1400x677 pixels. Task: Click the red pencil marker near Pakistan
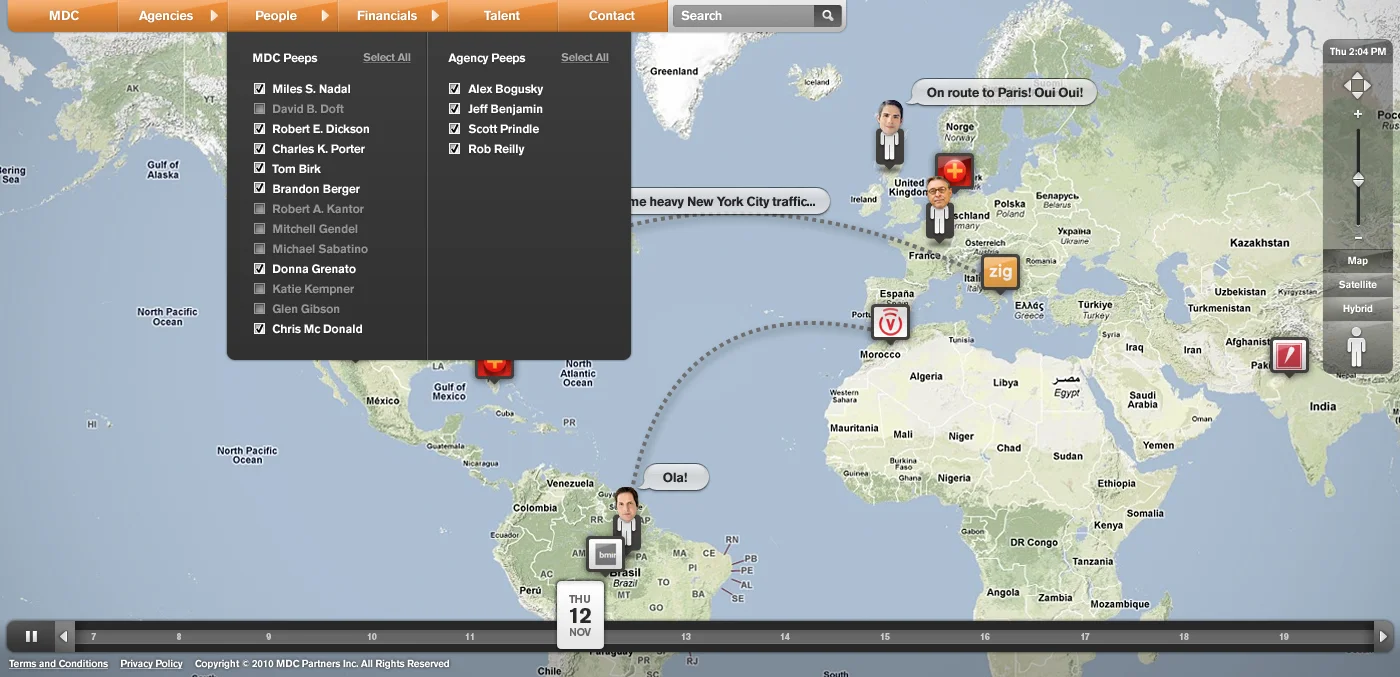point(1289,355)
